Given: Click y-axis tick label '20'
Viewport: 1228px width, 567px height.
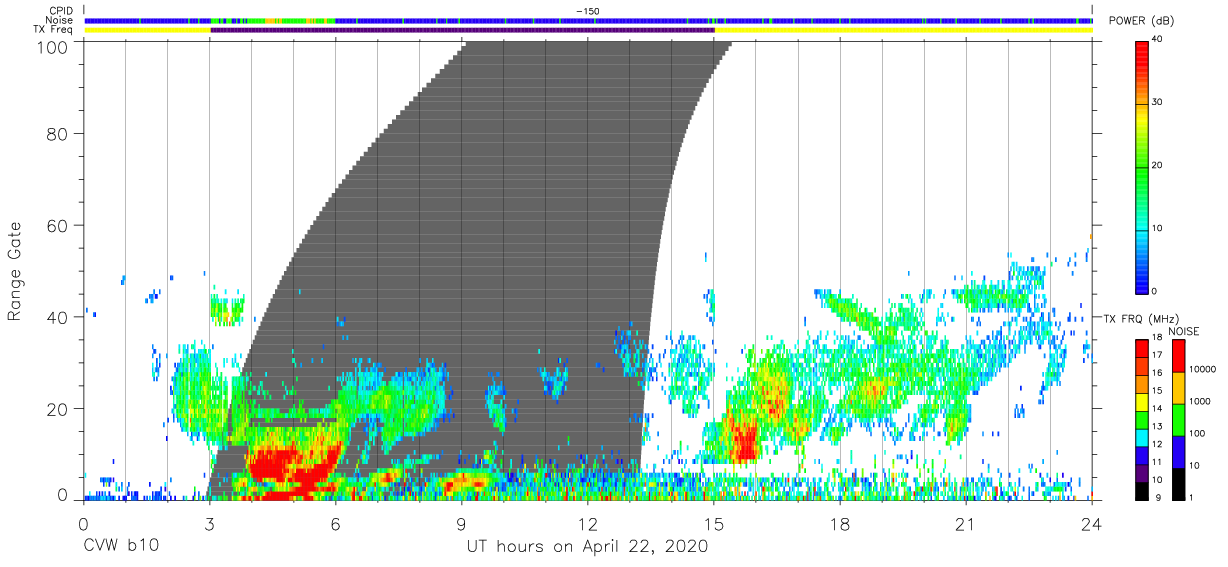Looking at the screenshot, I should point(57,409).
